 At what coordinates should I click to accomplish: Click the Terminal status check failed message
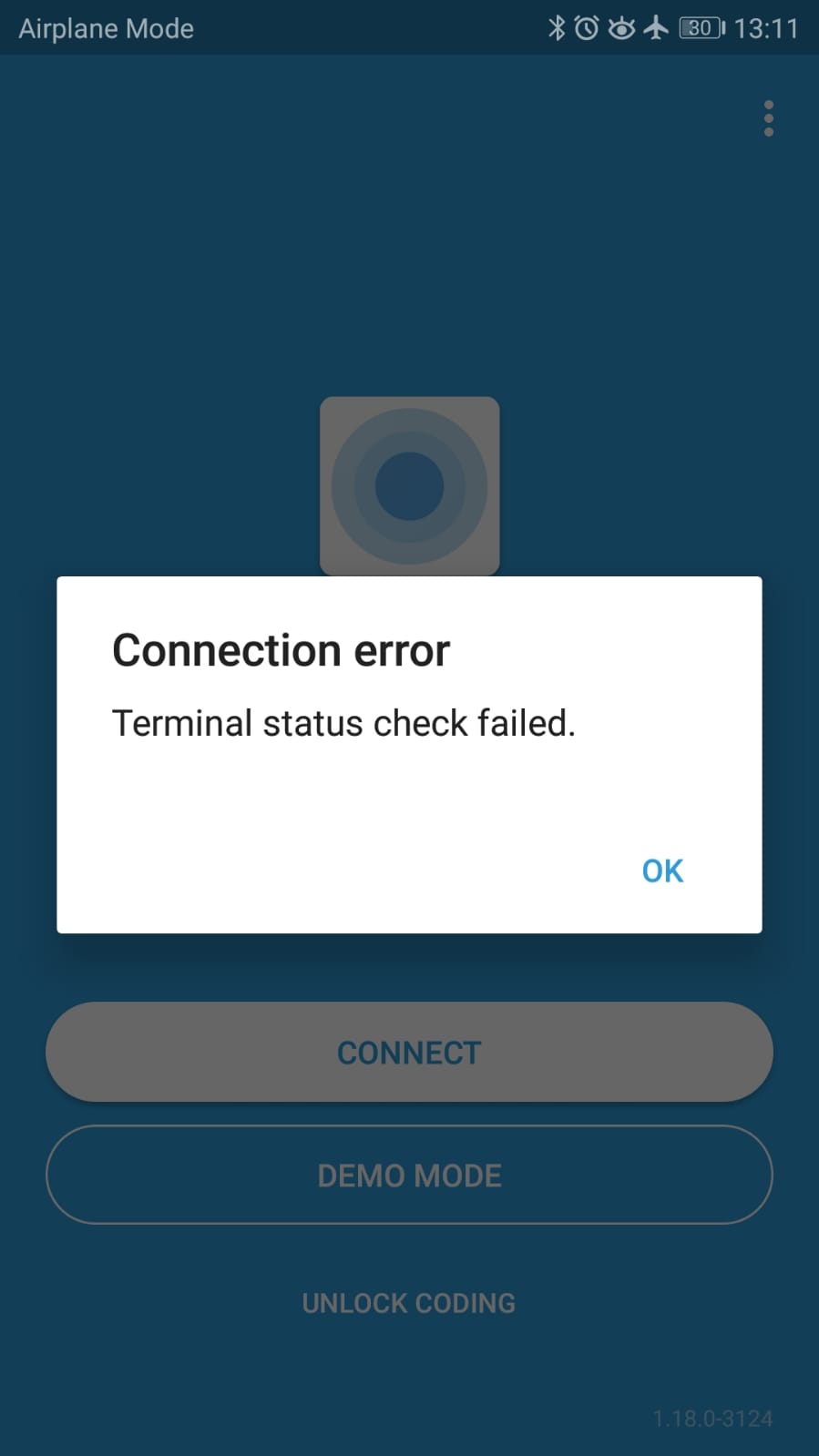click(343, 723)
